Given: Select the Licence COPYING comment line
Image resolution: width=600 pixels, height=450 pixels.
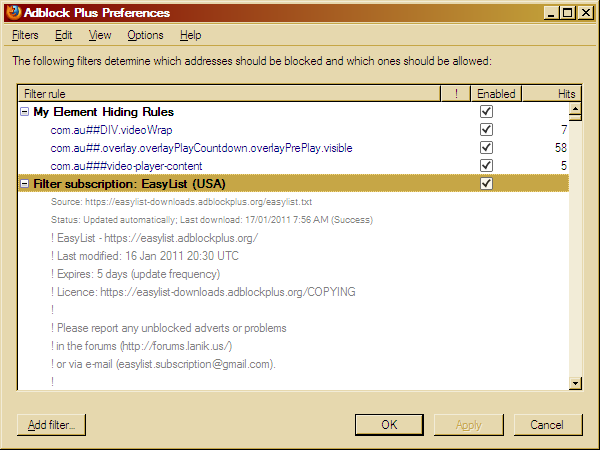Looking at the screenshot, I should tap(203, 292).
